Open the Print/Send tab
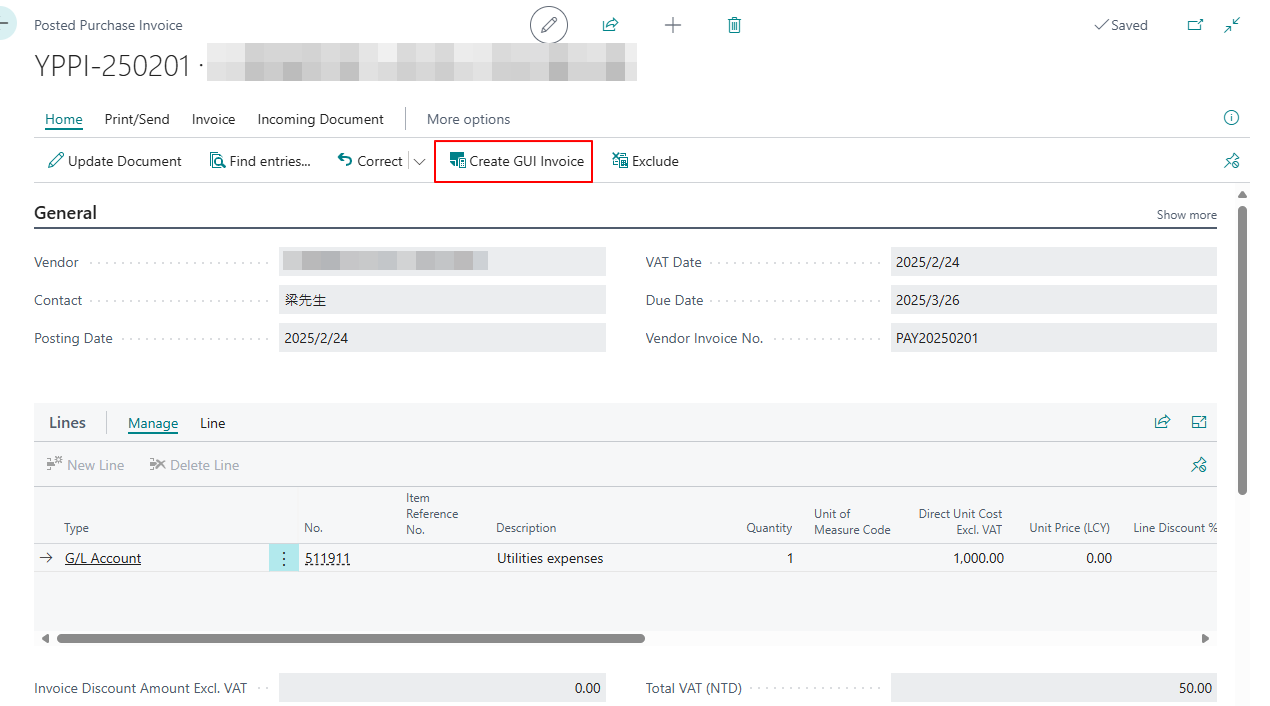Viewport: 1270px width, 706px height. [137, 119]
